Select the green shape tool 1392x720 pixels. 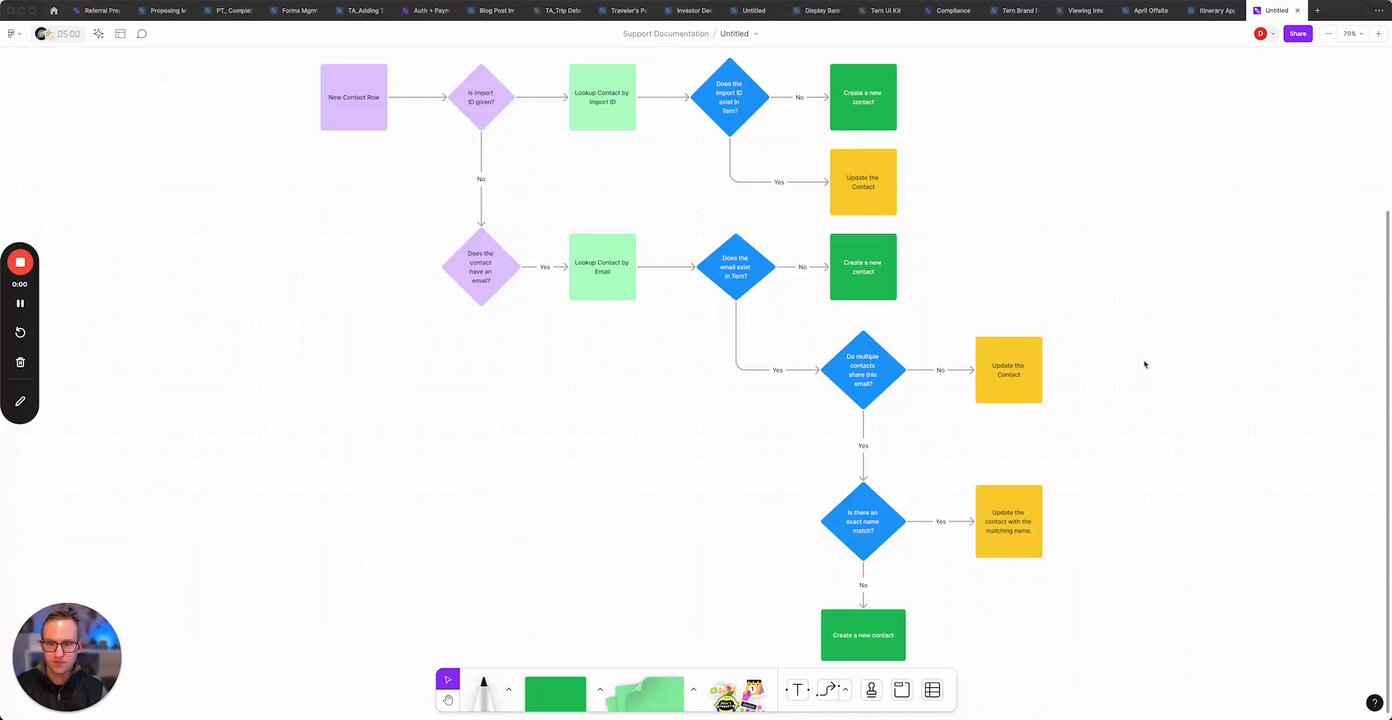pyautogui.click(x=555, y=694)
